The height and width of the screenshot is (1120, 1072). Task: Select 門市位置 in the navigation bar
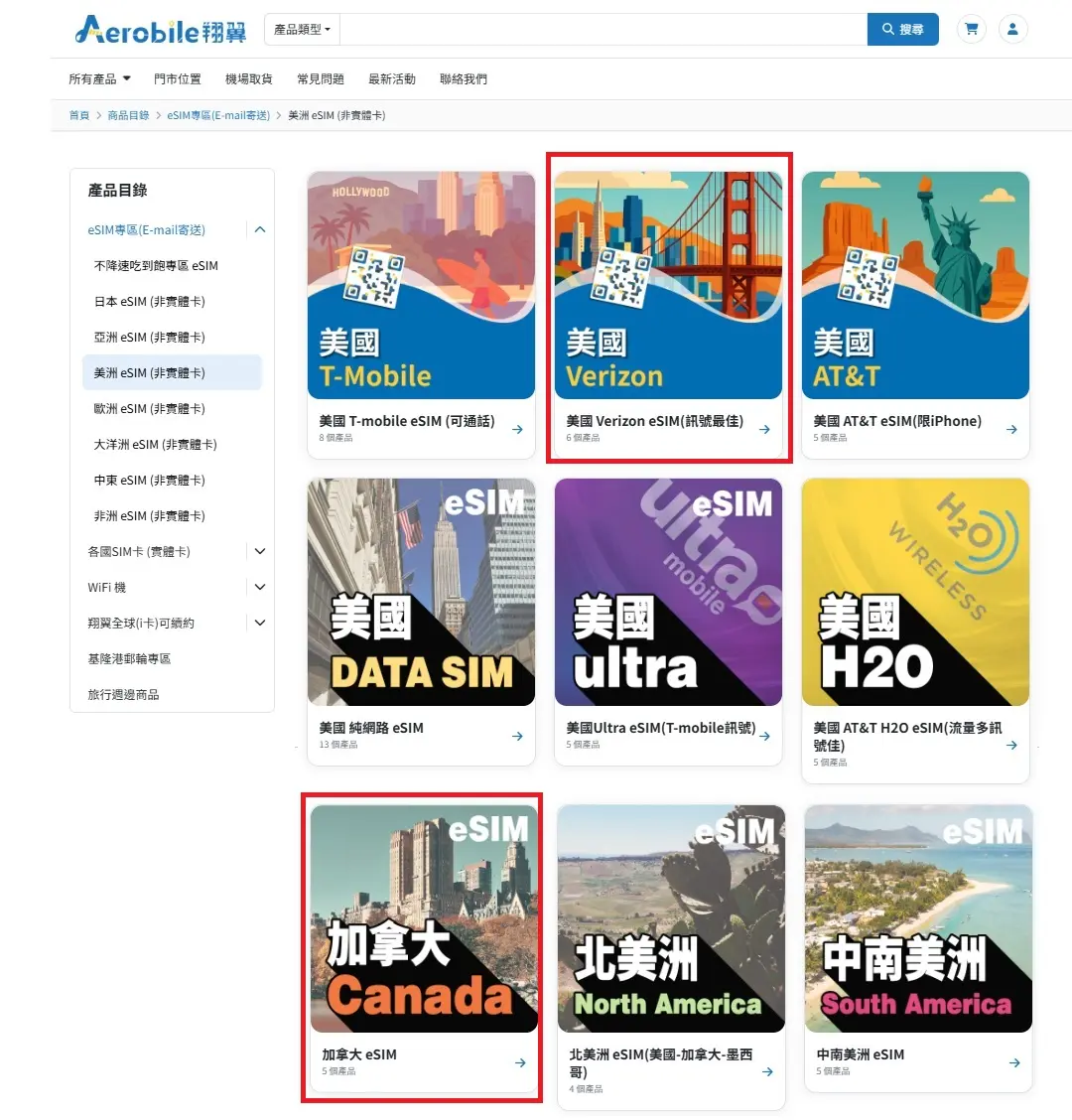click(177, 79)
